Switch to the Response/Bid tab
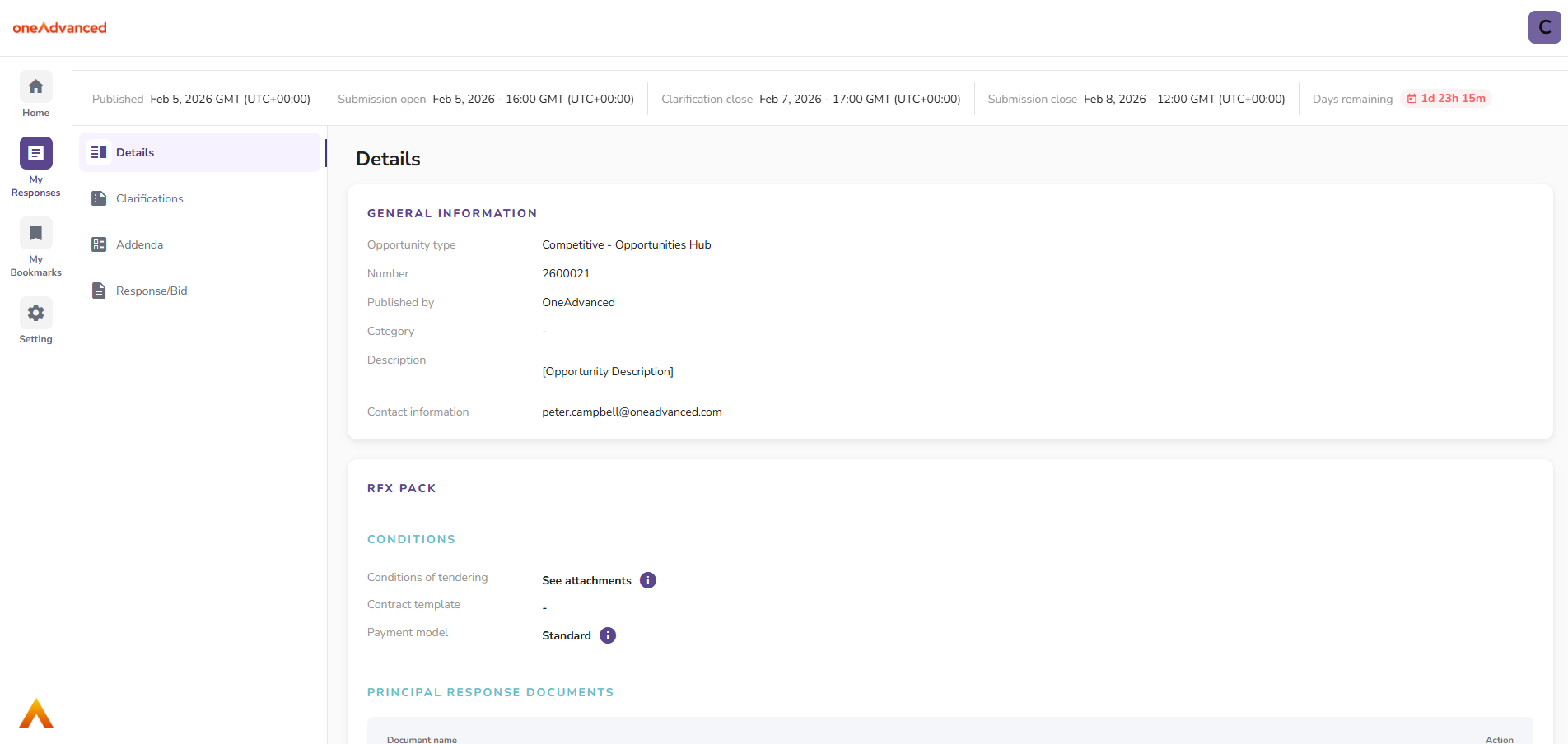This screenshot has height=744, width=1568. tap(199, 291)
